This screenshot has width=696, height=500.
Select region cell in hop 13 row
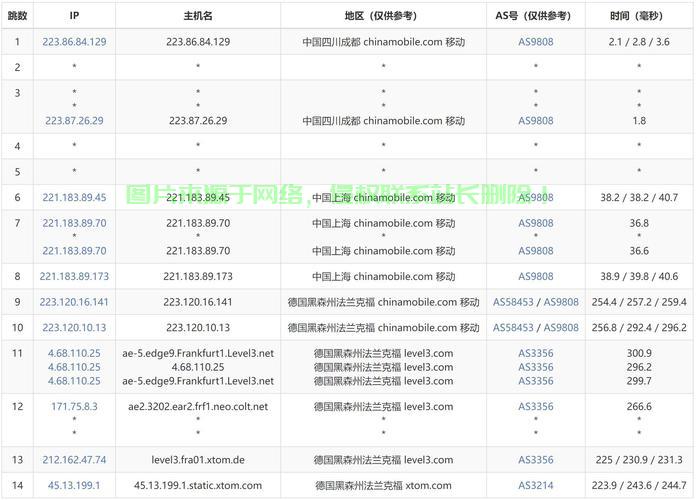pyautogui.click(x=383, y=460)
